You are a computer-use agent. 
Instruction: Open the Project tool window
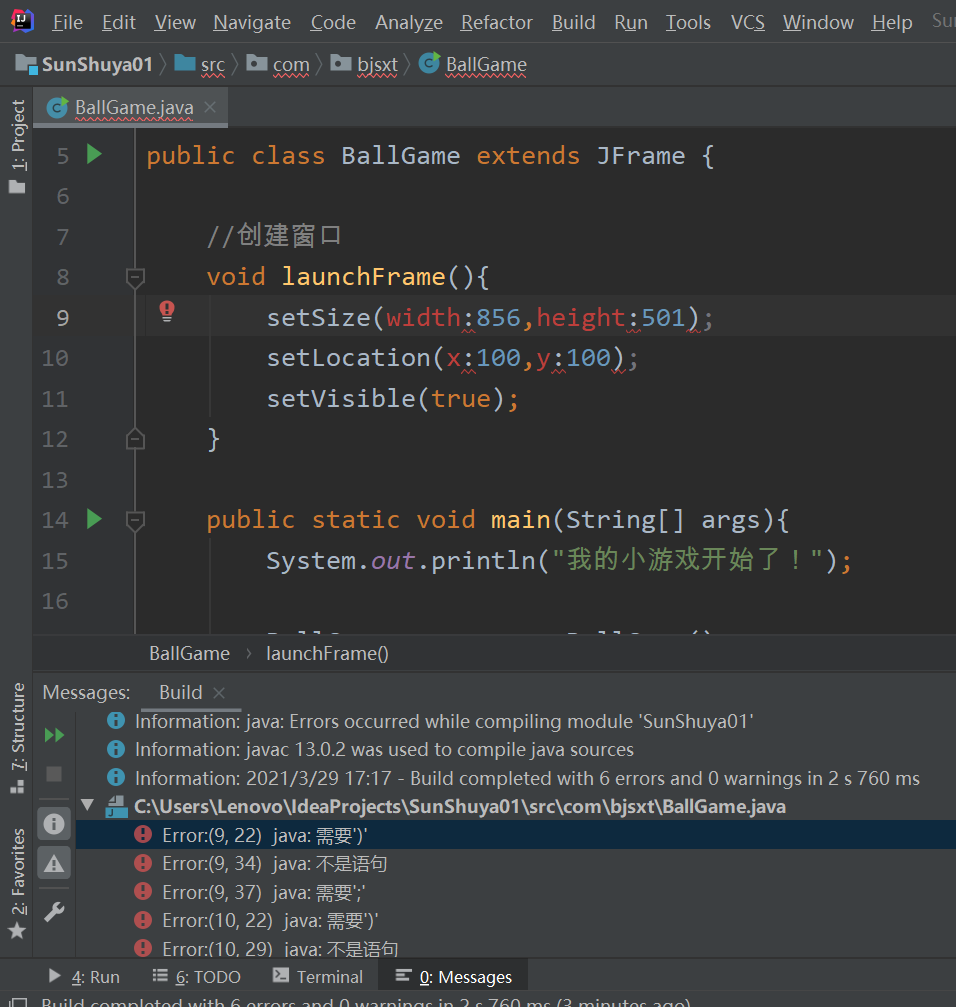[x=17, y=146]
